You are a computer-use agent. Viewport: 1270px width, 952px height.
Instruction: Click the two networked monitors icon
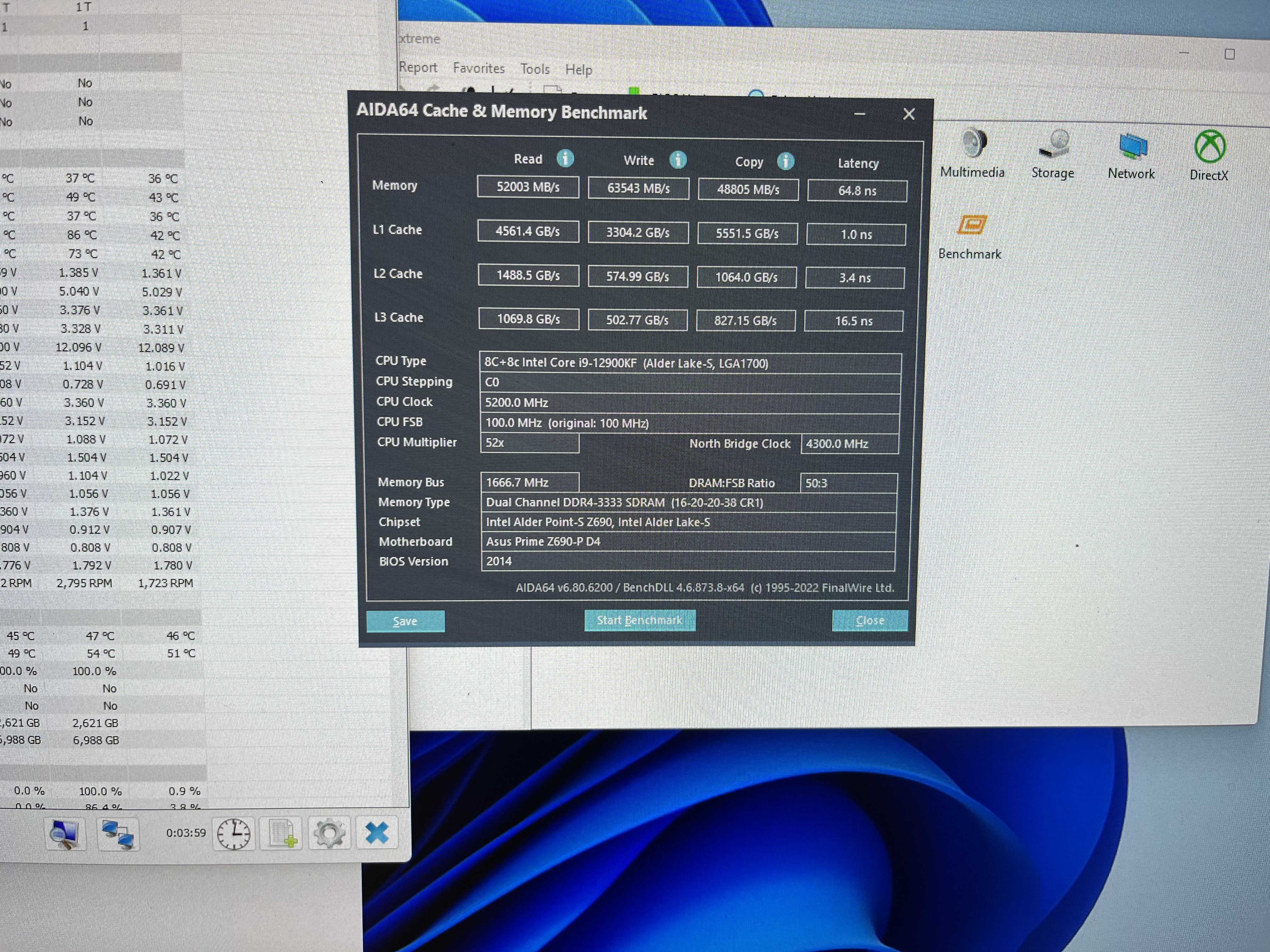(118, 834)
